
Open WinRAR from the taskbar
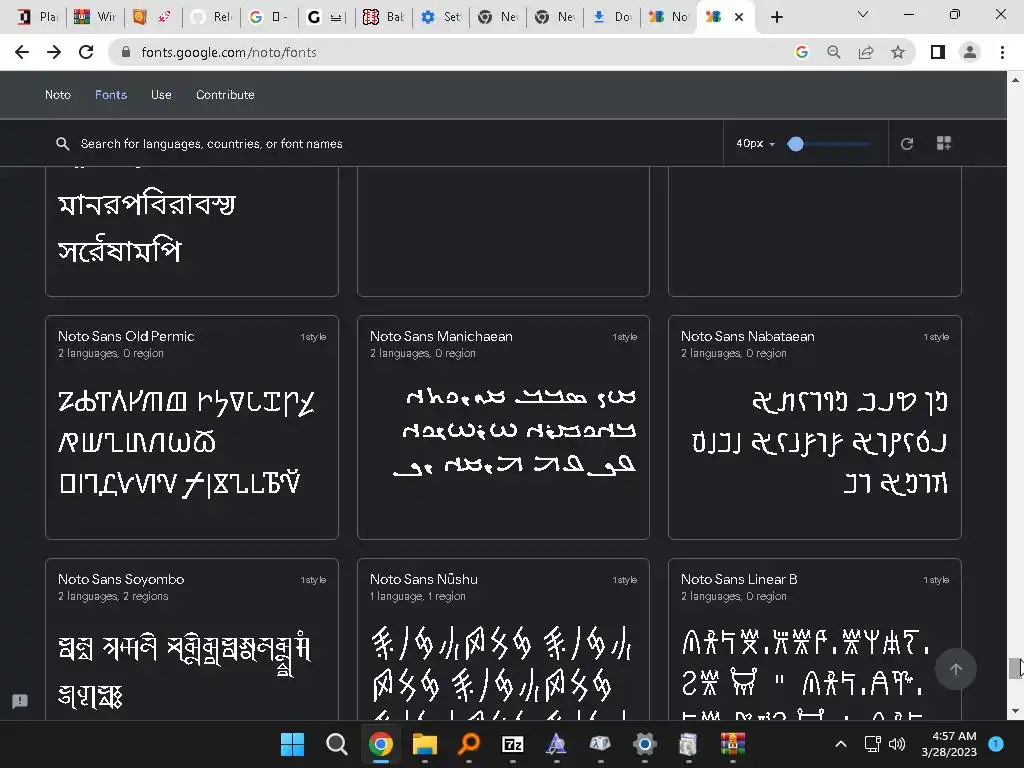[733, 744]
